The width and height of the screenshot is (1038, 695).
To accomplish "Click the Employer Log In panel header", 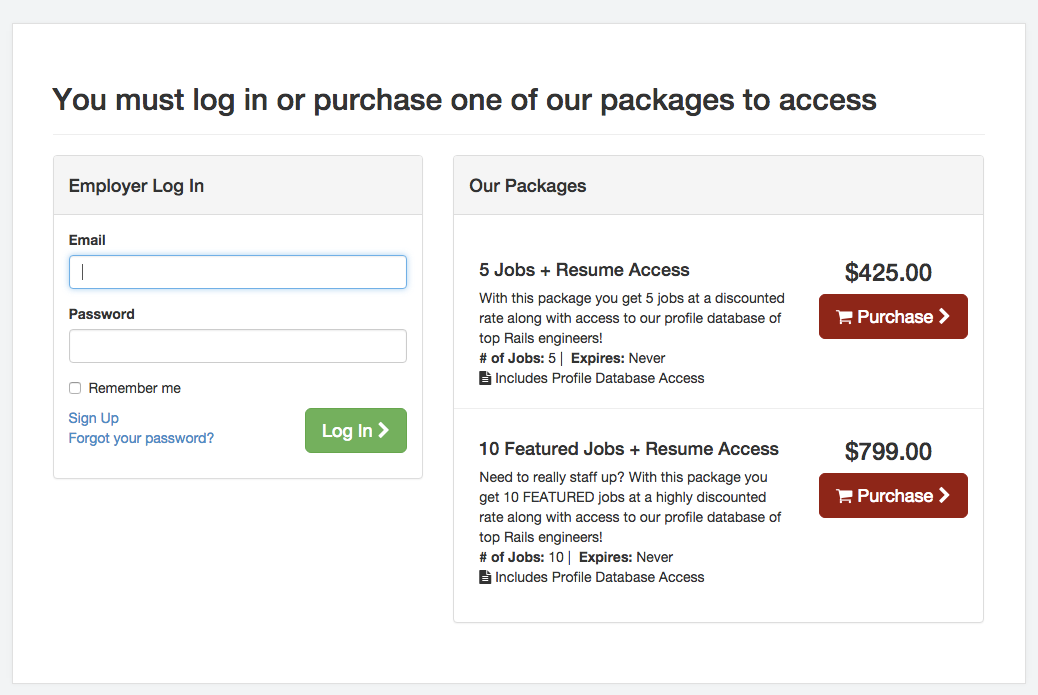I will 136,186.
